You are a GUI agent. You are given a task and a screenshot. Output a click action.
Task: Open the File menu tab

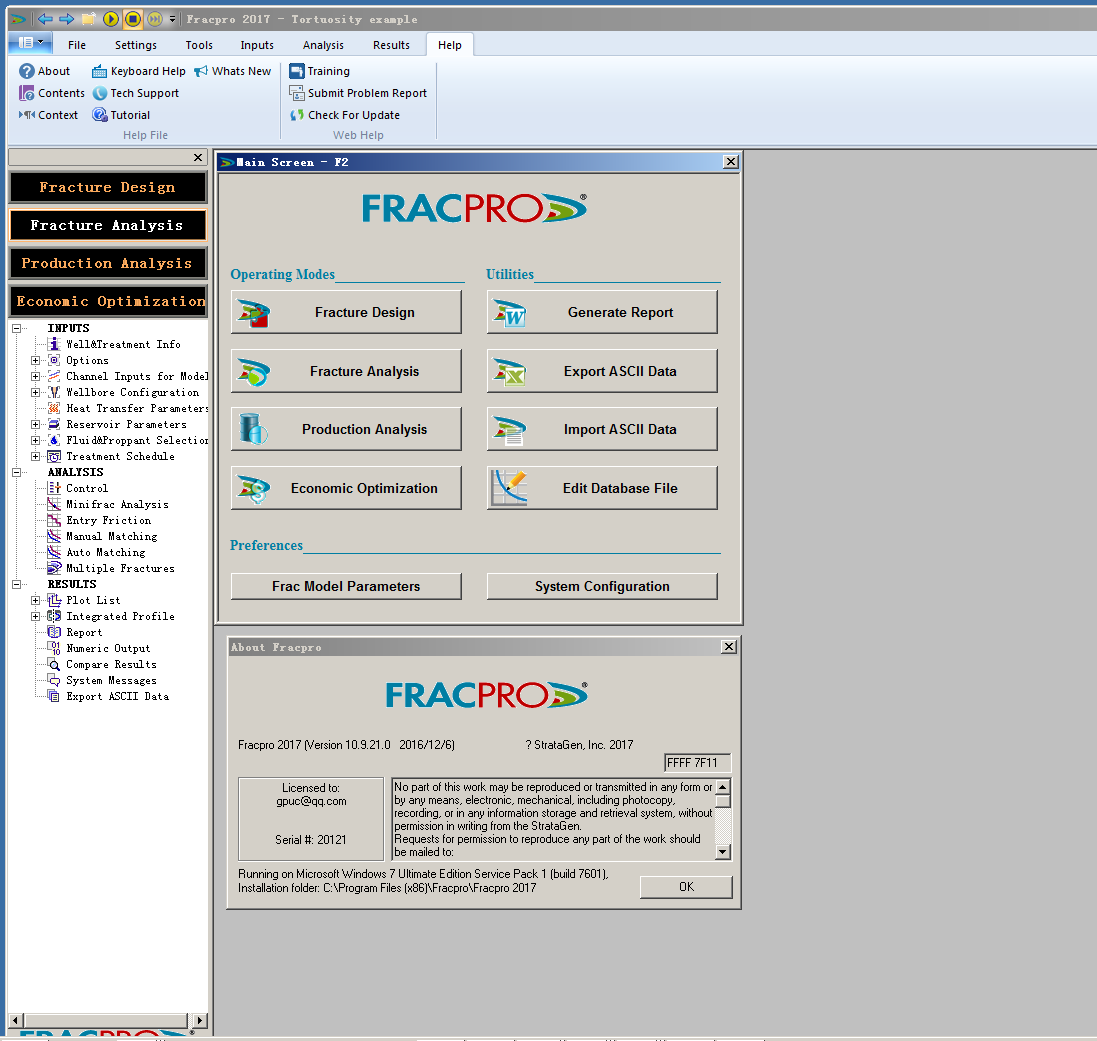(x=77, y=45)
